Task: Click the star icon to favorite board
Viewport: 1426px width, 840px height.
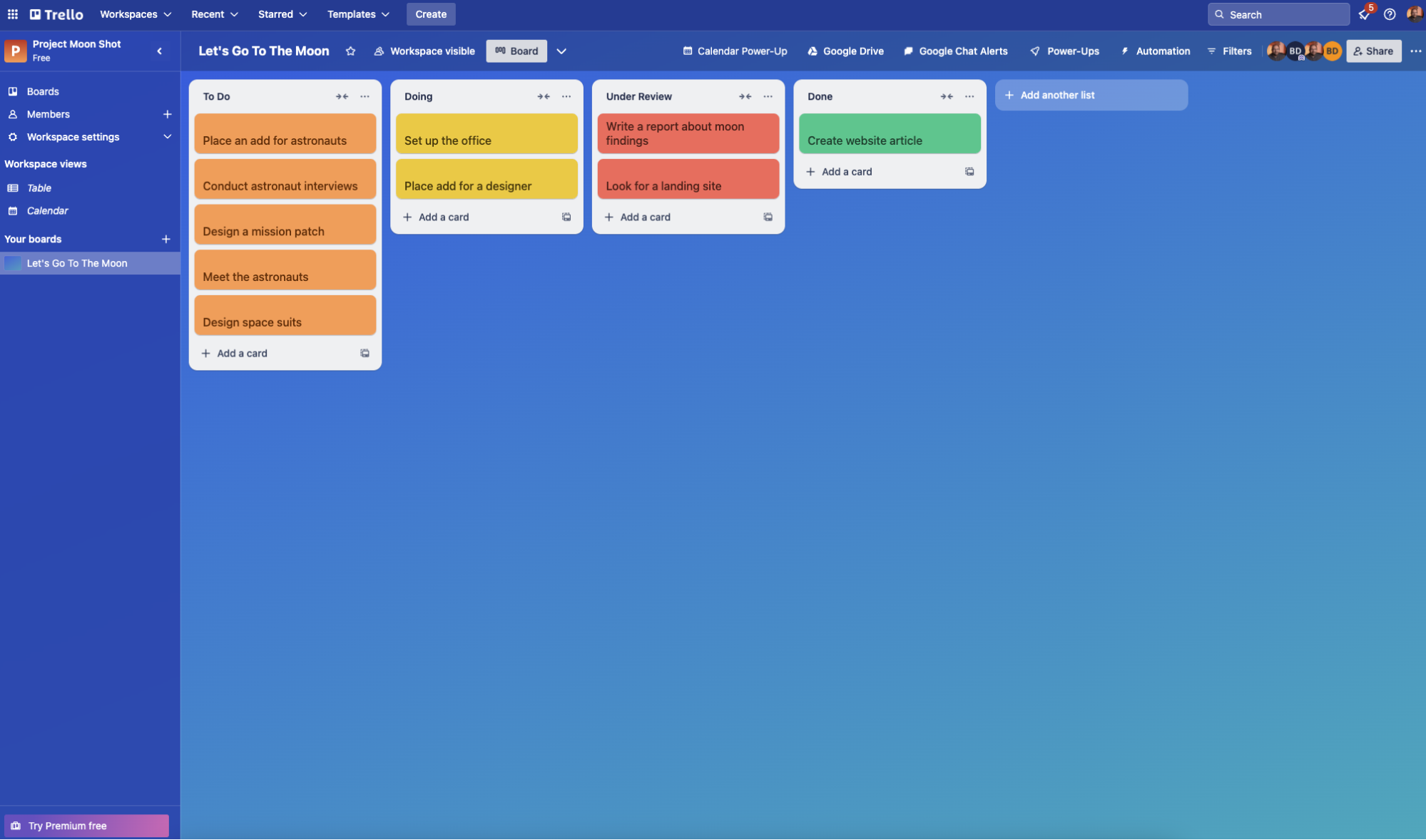Action: [349, 51]
